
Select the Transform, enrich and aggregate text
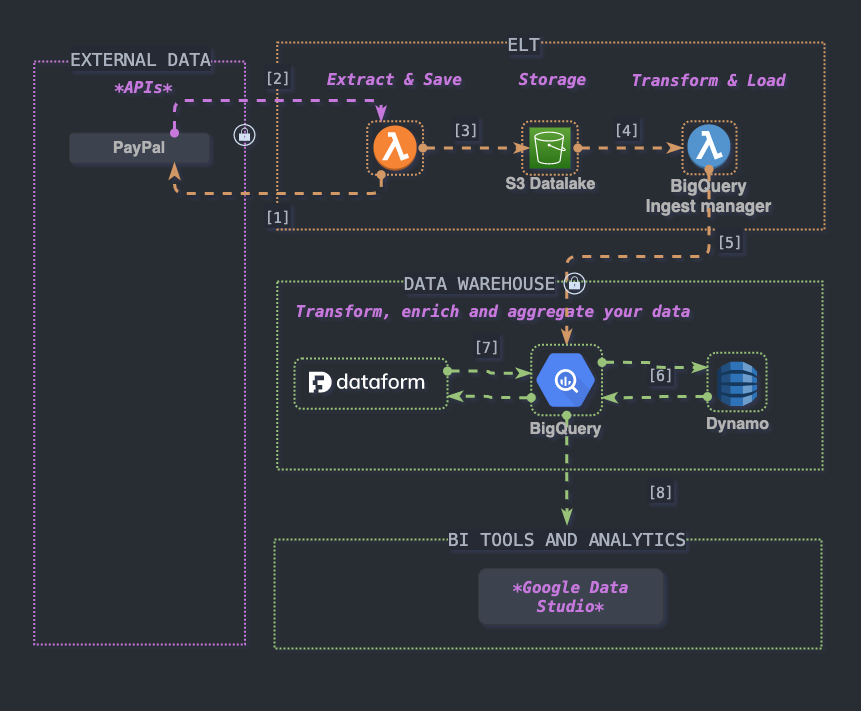coord(493,312)
